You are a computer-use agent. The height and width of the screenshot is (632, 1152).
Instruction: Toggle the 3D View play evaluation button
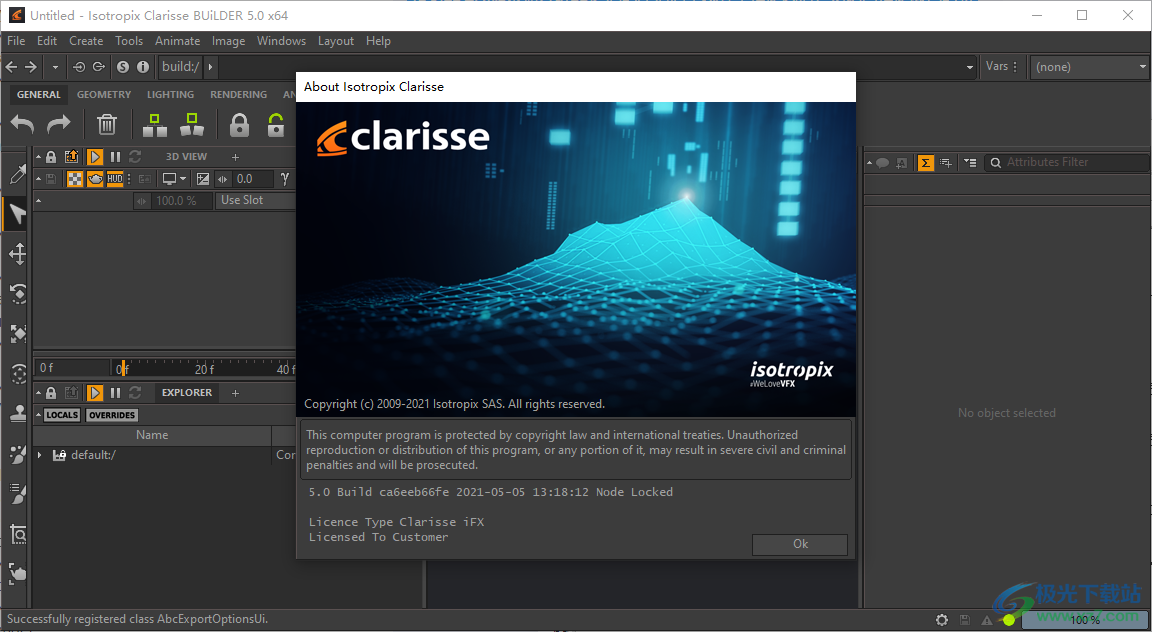95,157
